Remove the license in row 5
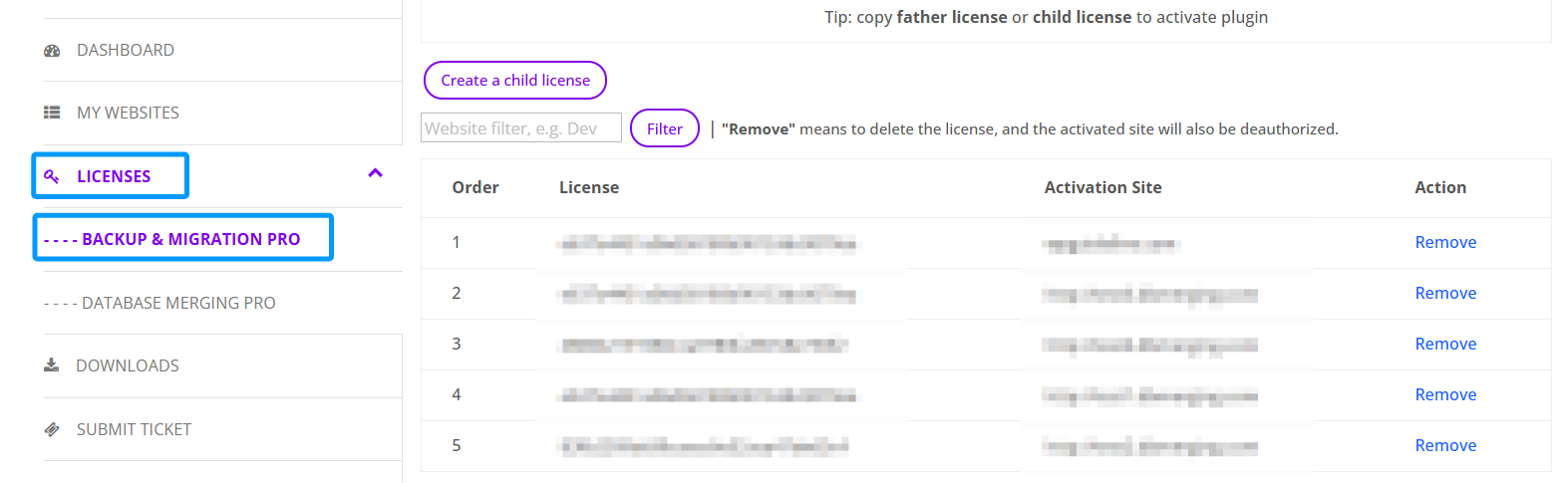 (x=1445, y=445)
